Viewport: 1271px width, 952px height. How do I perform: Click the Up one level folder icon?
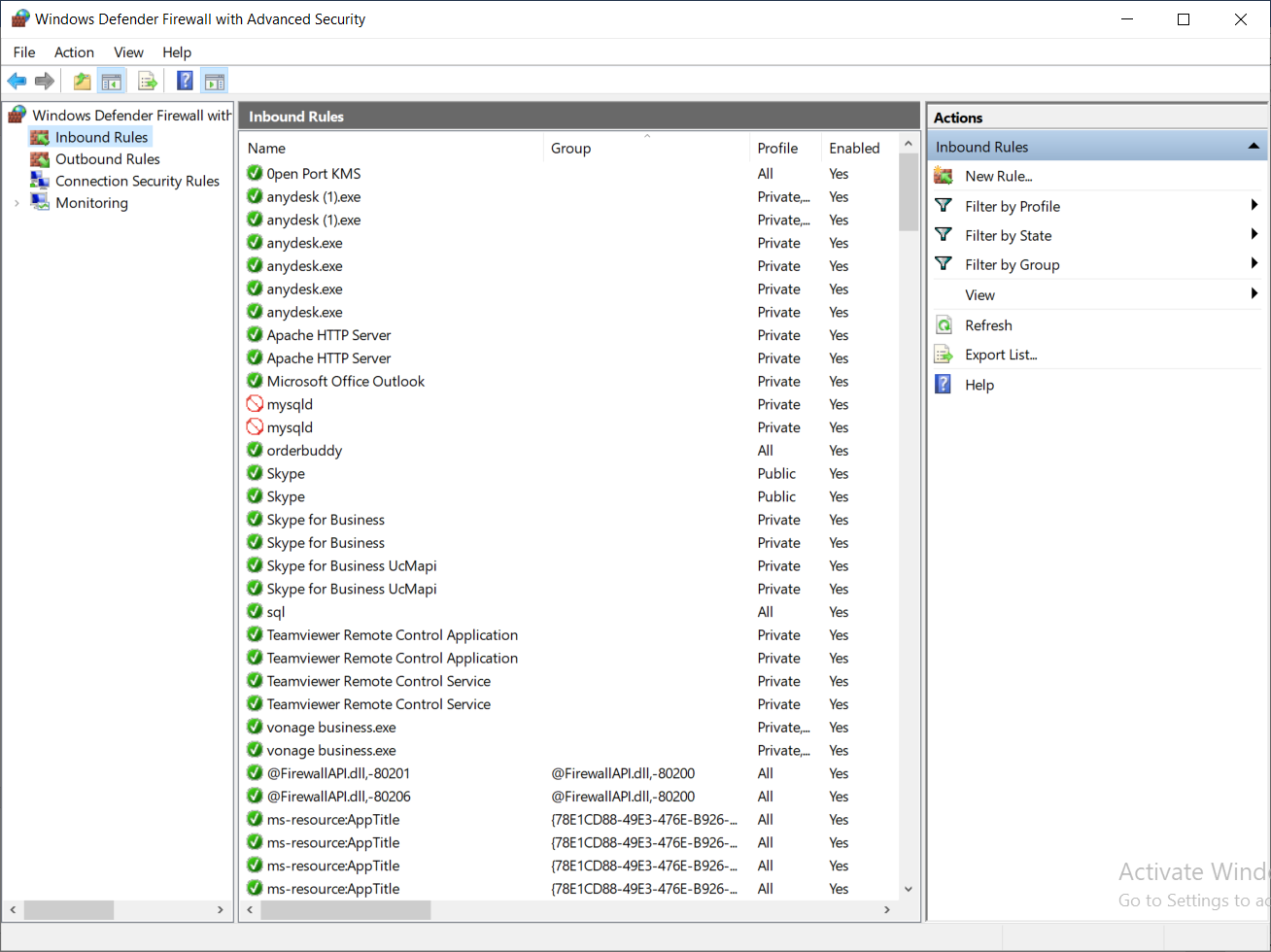83,82
